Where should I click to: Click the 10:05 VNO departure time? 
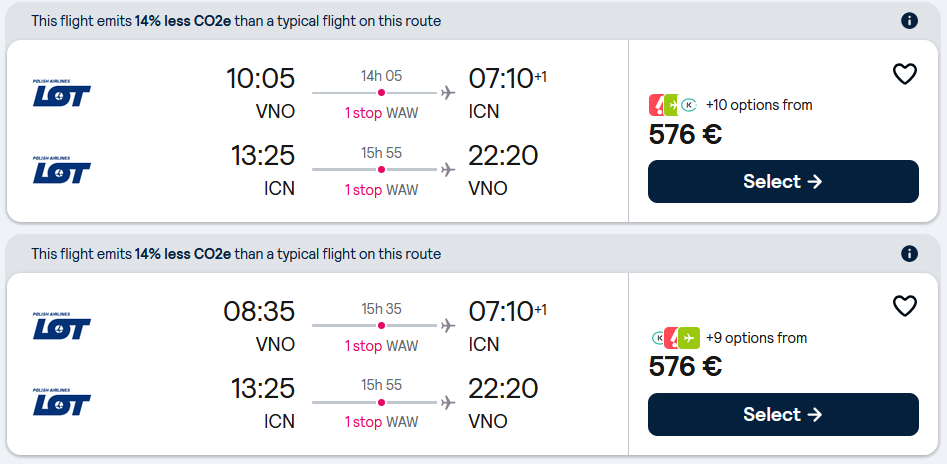point(260,79)
